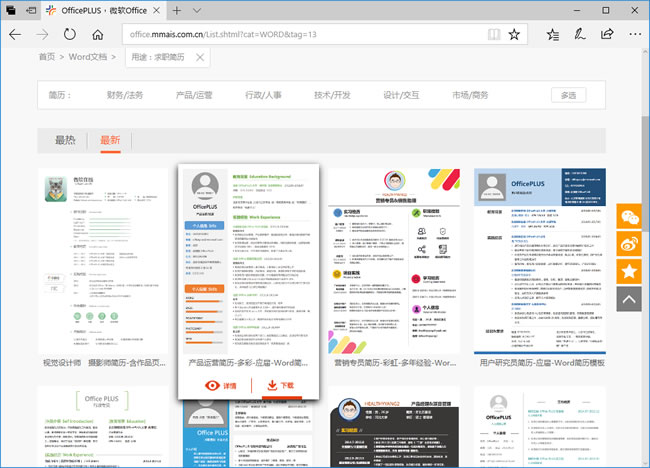This screenshot has width=650, height=468.
Task: Click the 视觉设计师 摄影师简历 title text
Action: coord(104,363)
